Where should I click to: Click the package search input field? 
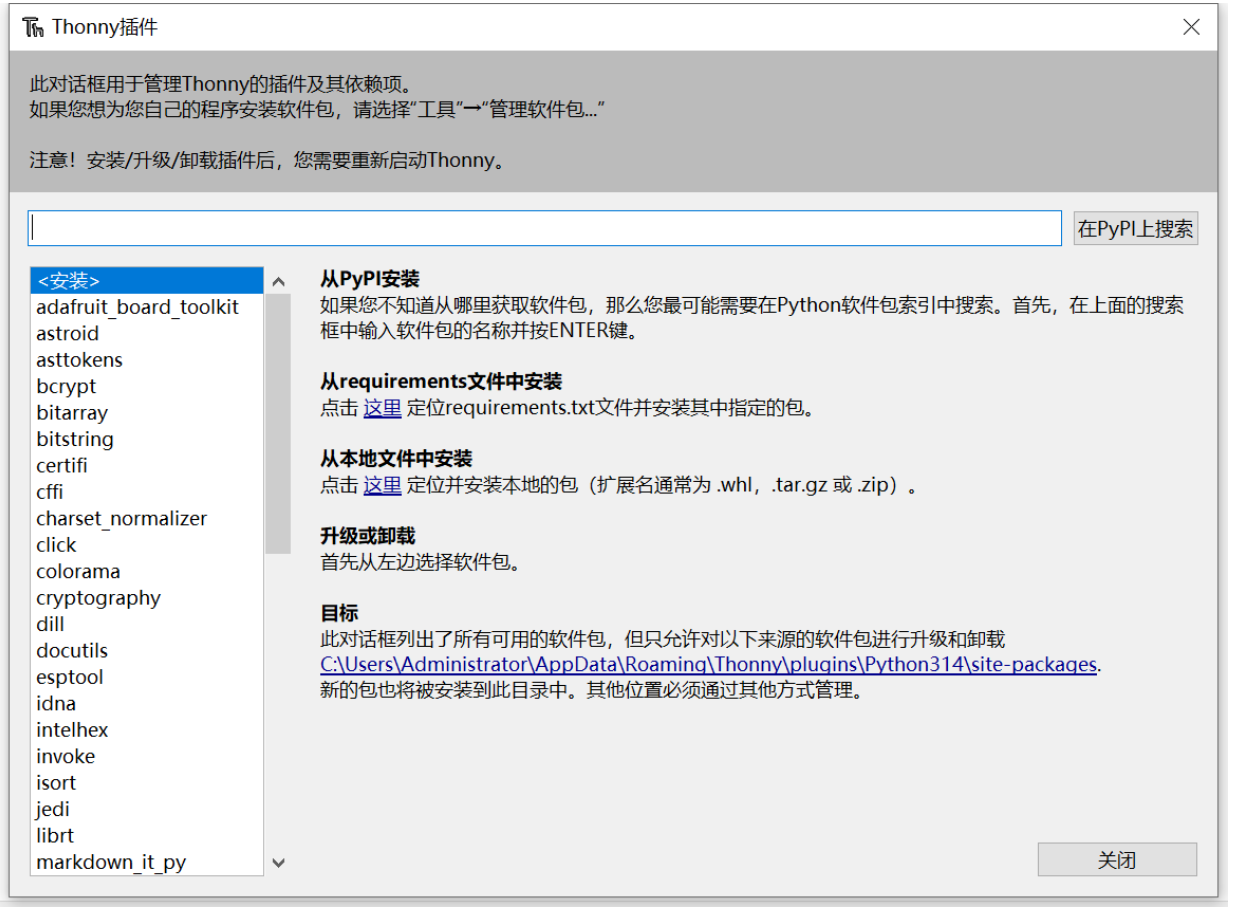click(x=544, y=228)
